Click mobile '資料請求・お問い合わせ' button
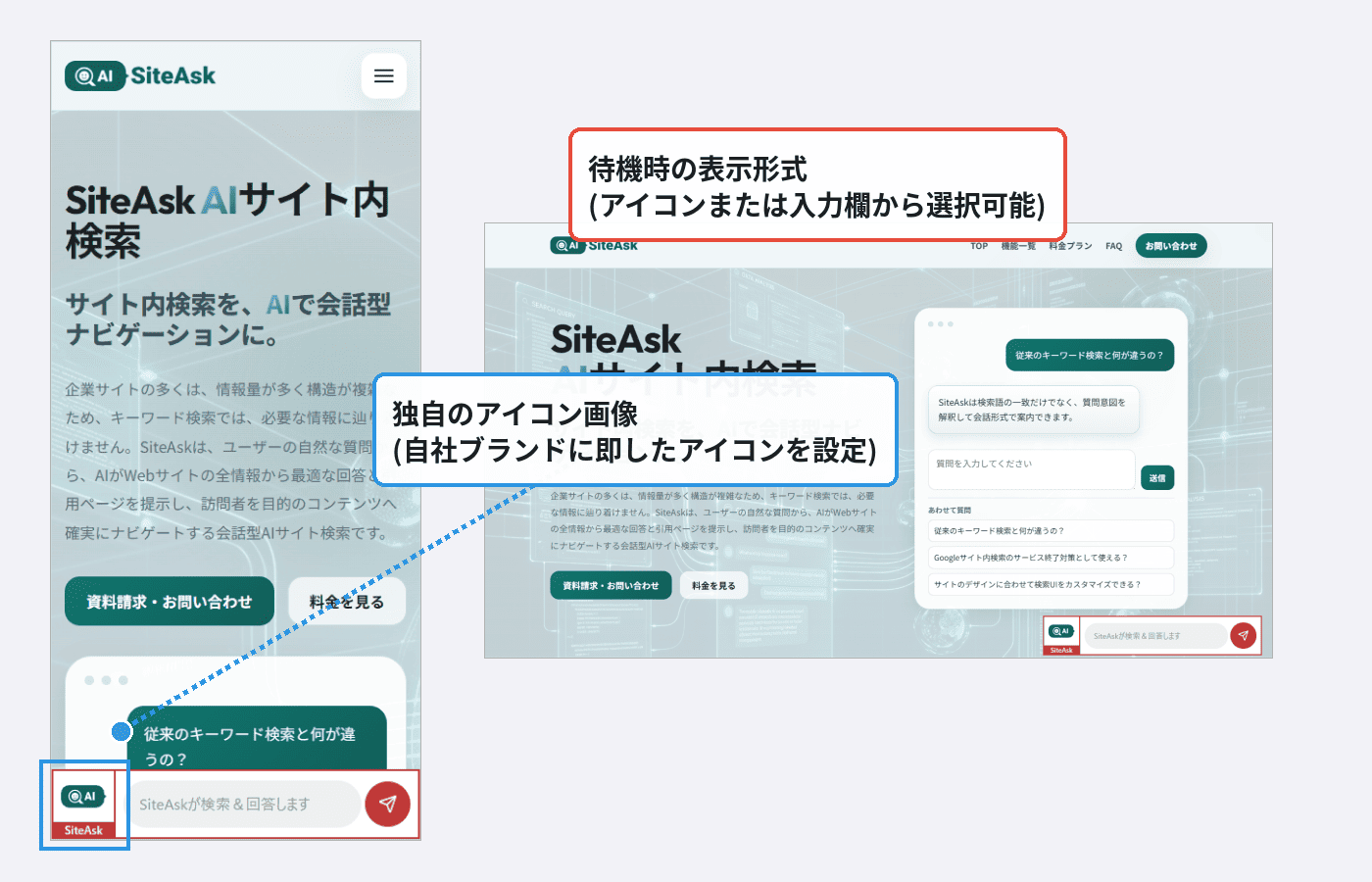Image resolution: width=1372 pixels, height=882 pixels. (x=170, y=602)
